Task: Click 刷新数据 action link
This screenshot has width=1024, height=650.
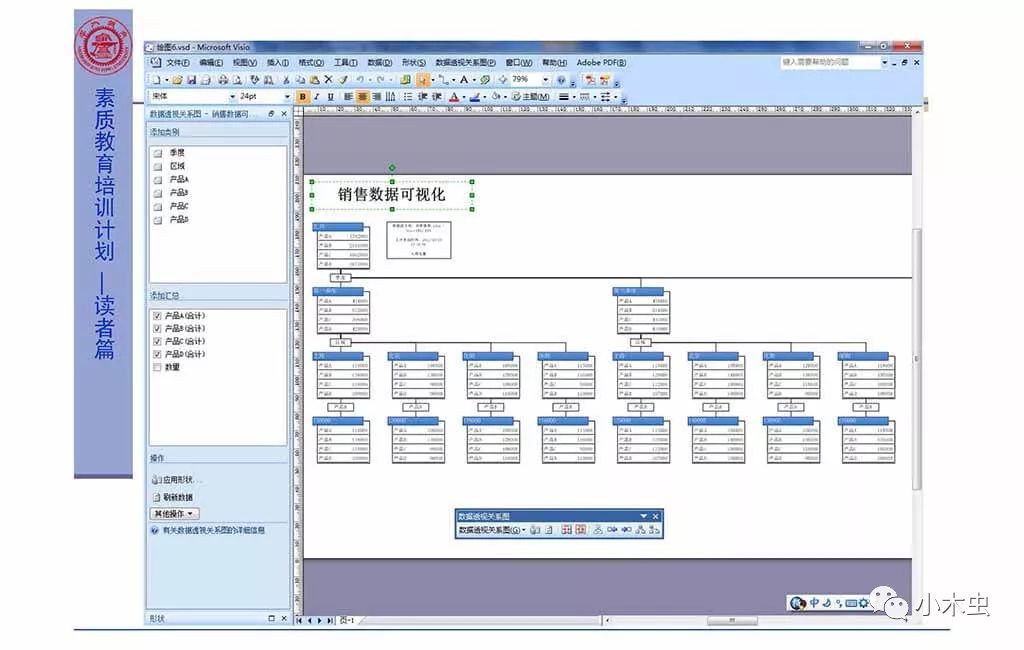Action: (172, 497)
